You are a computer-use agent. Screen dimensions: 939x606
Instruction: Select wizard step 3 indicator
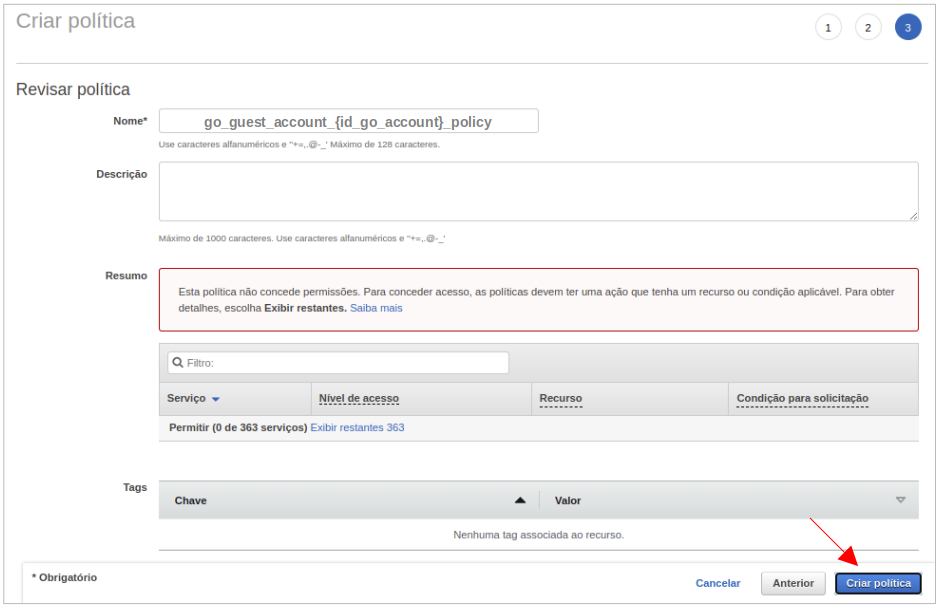pos(908,28)
